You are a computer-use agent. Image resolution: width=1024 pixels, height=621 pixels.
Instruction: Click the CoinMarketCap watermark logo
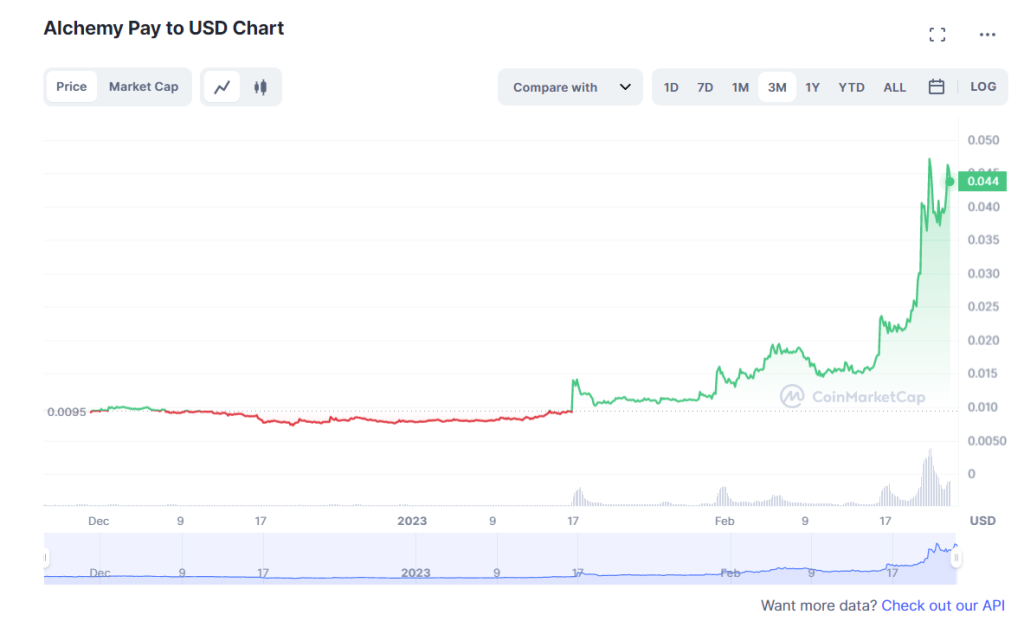click(x=852, y=396)
